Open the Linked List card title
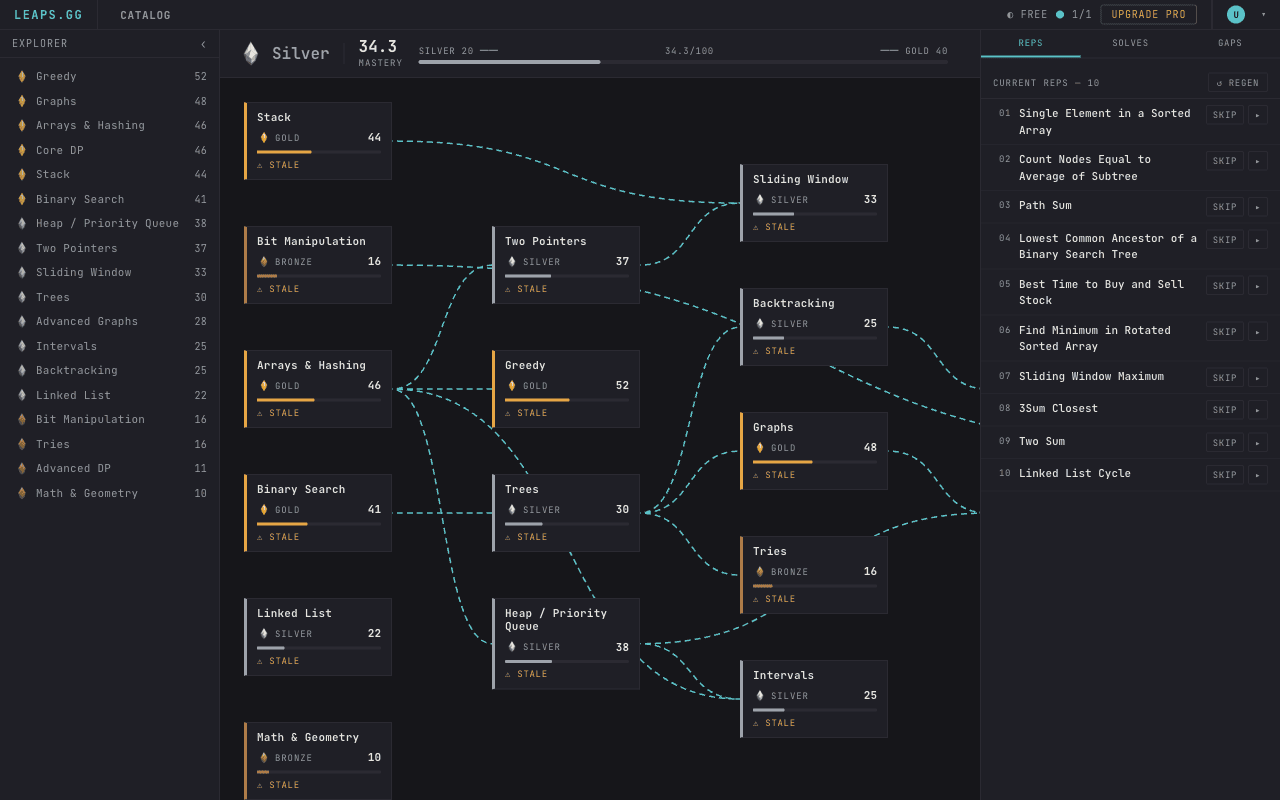1280x800 pixels. [x=294, y=613]
